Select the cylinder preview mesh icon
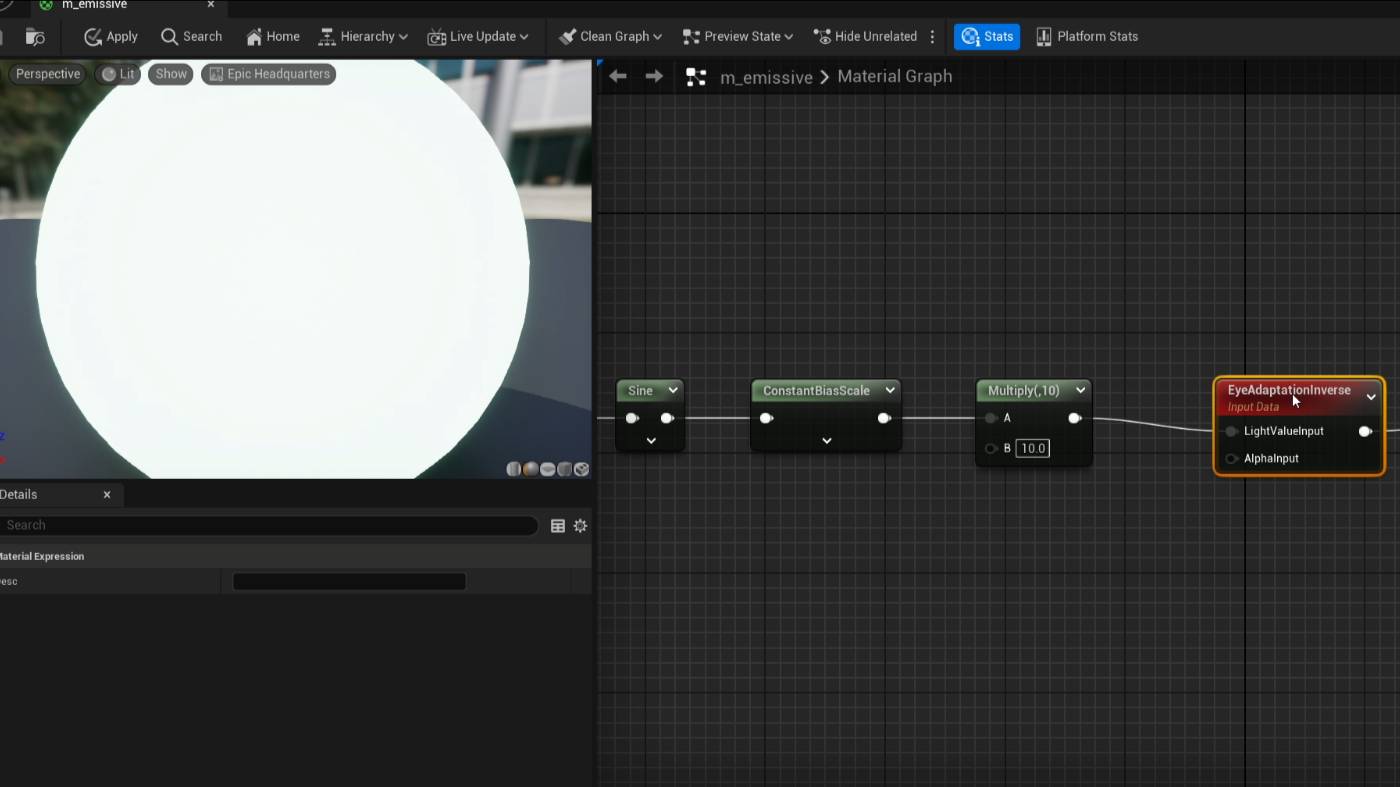Image resolution: width=1400 pixels, height=787 pixels. coord(513,469)
